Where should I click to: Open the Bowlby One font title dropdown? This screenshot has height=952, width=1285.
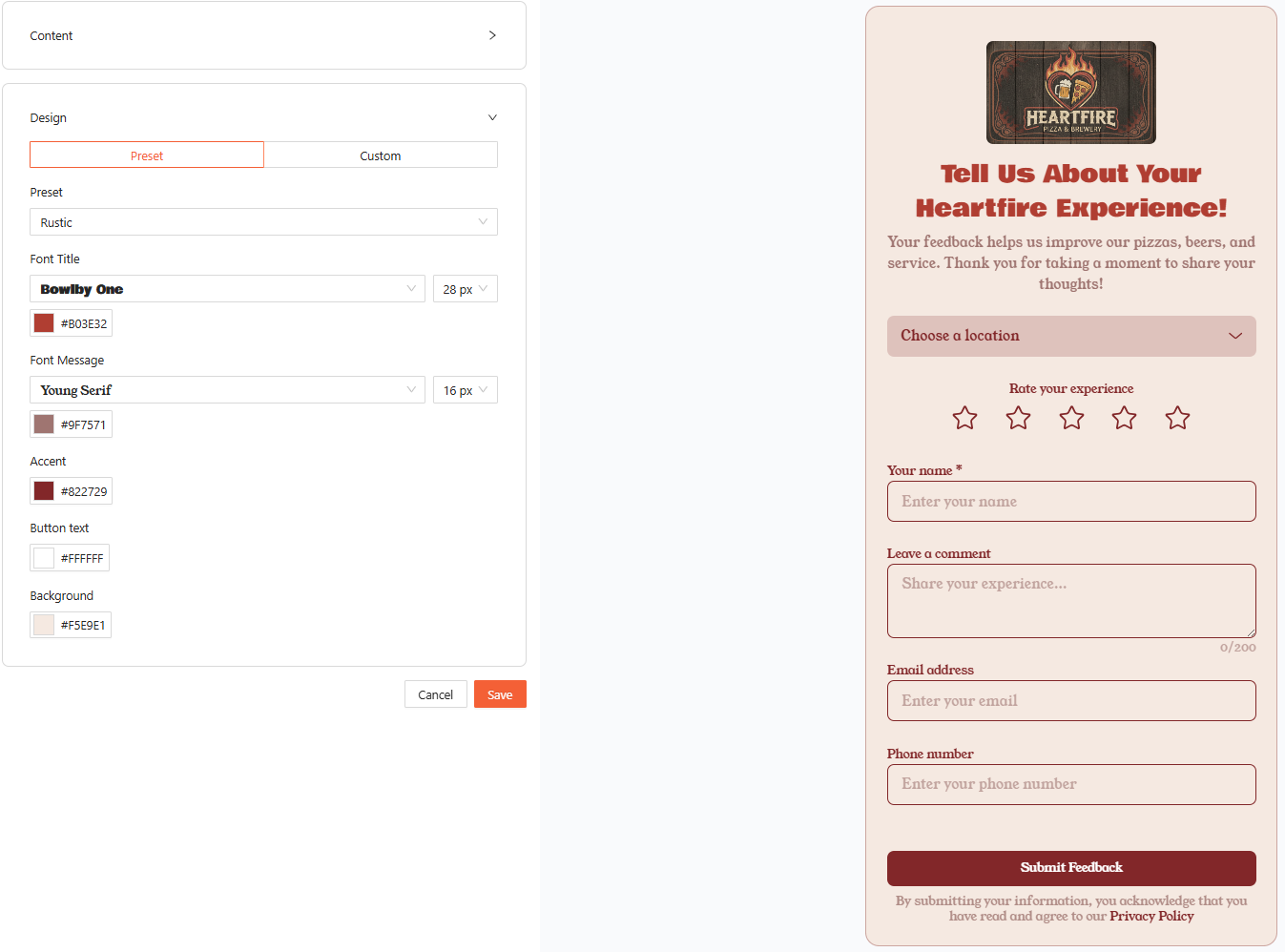coord(227,289)
